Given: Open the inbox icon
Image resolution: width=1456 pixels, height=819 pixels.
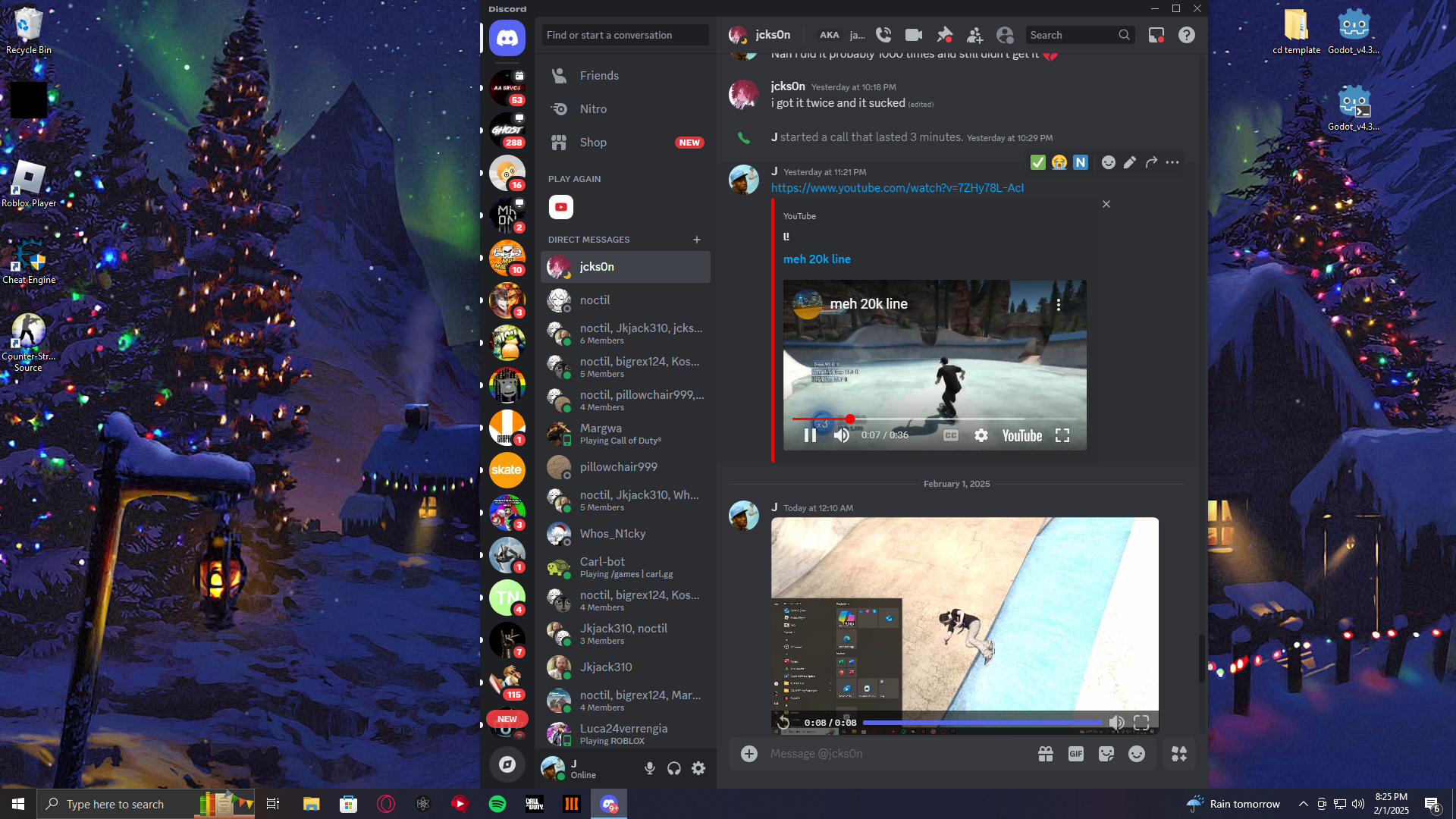Looking at the screenshot, I should click(1156, 35).
